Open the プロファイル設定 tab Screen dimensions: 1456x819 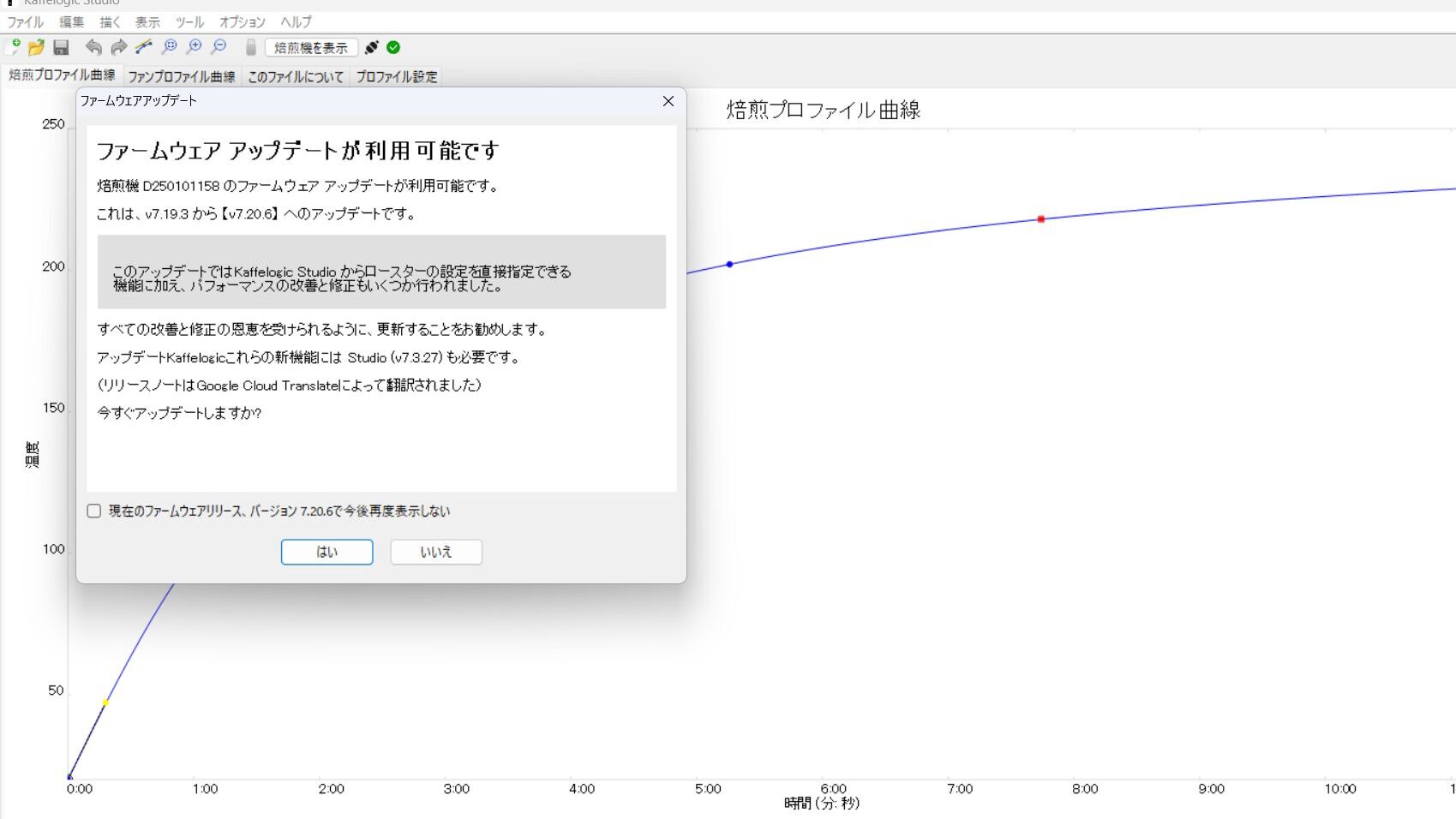coord(396,76)
